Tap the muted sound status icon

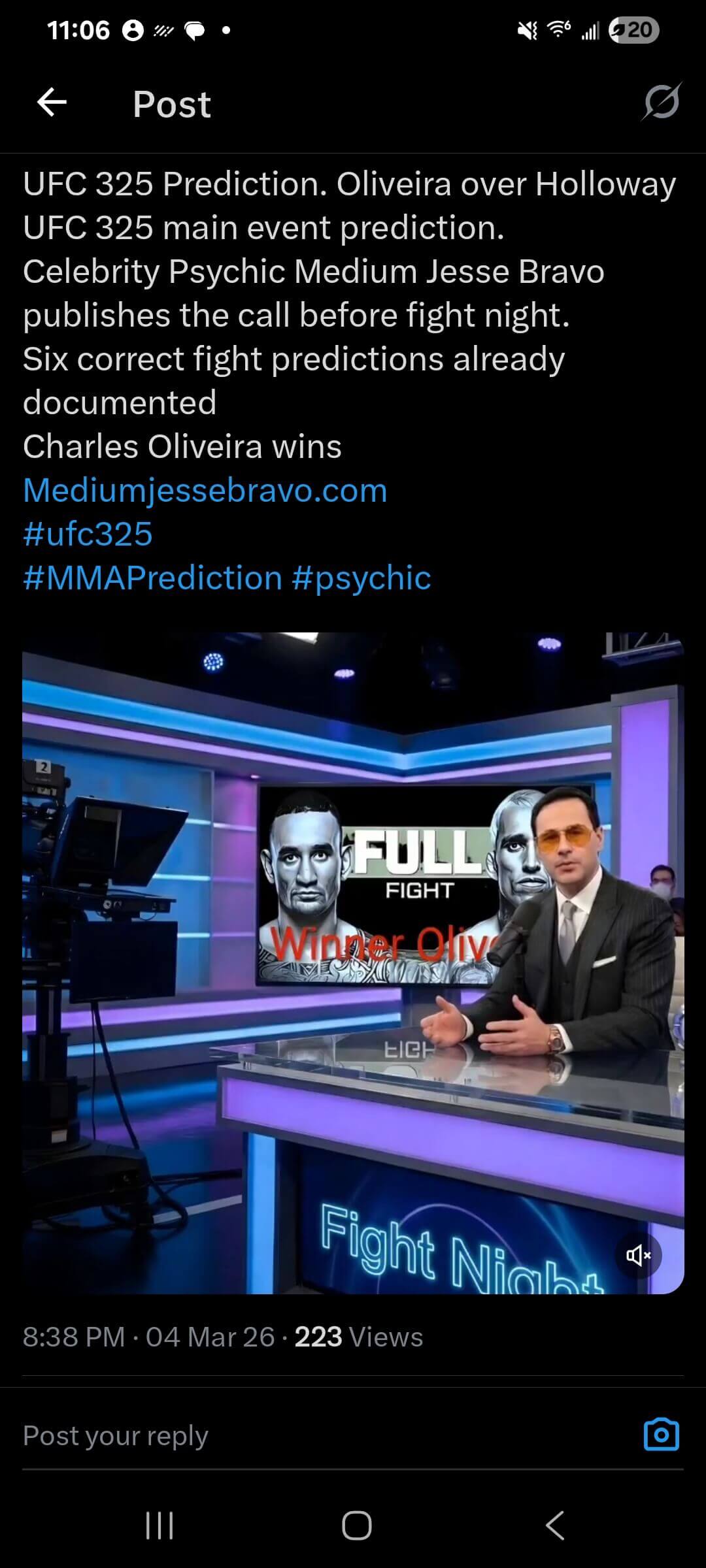pyautogui.click(x=527, y=30)
